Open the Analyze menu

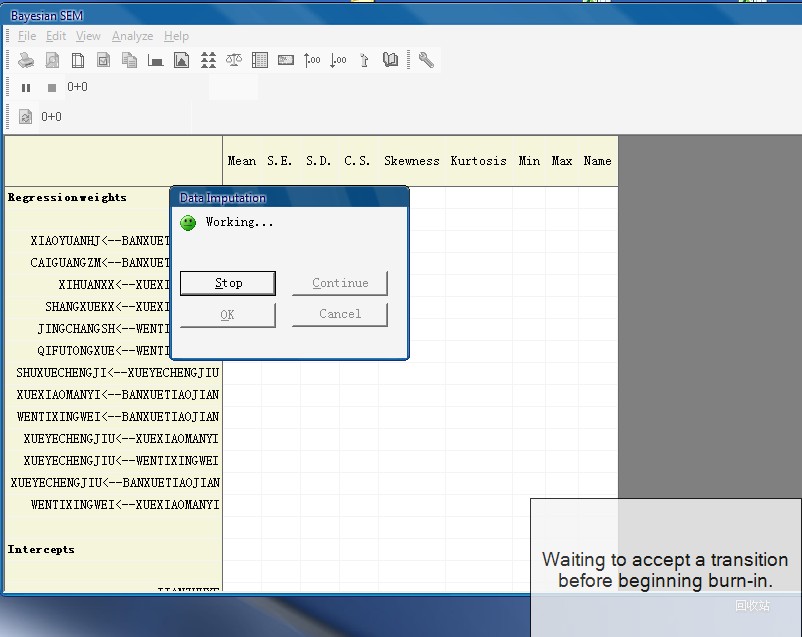[132, 36]
